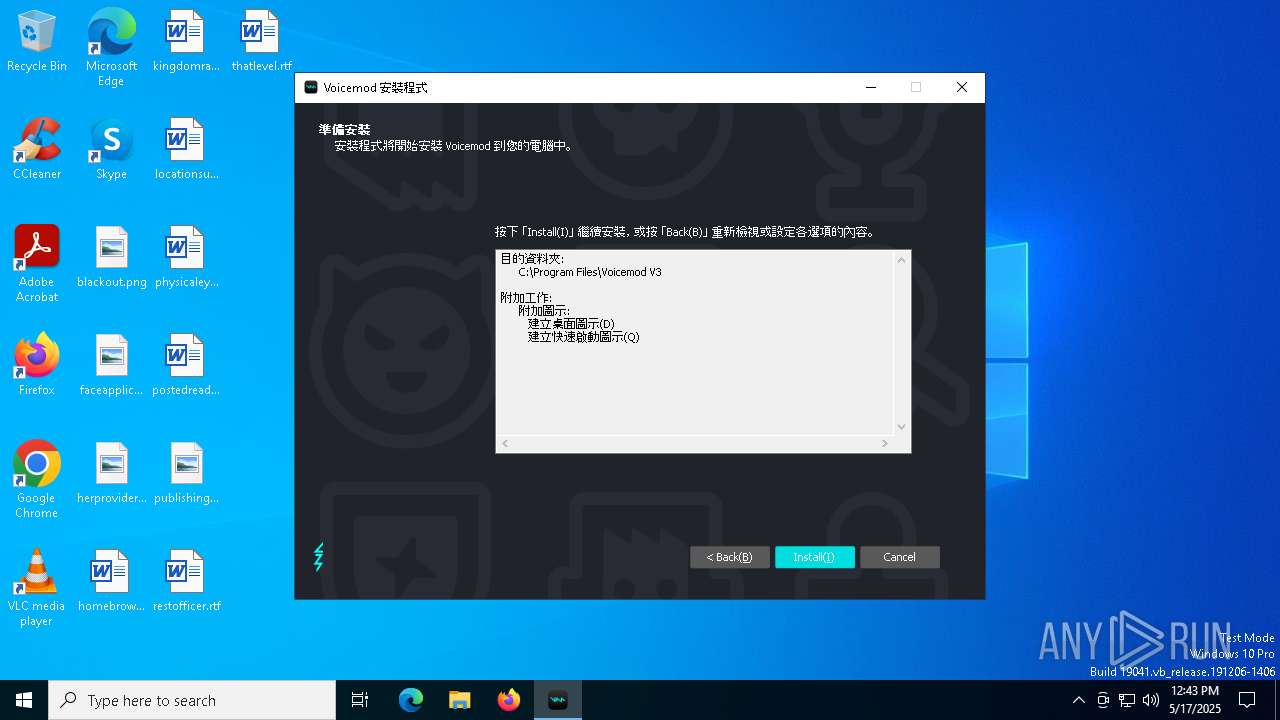Open Microsoft Edge from taskbar
Screen dimensions: 1280x720
coord(411,700)
